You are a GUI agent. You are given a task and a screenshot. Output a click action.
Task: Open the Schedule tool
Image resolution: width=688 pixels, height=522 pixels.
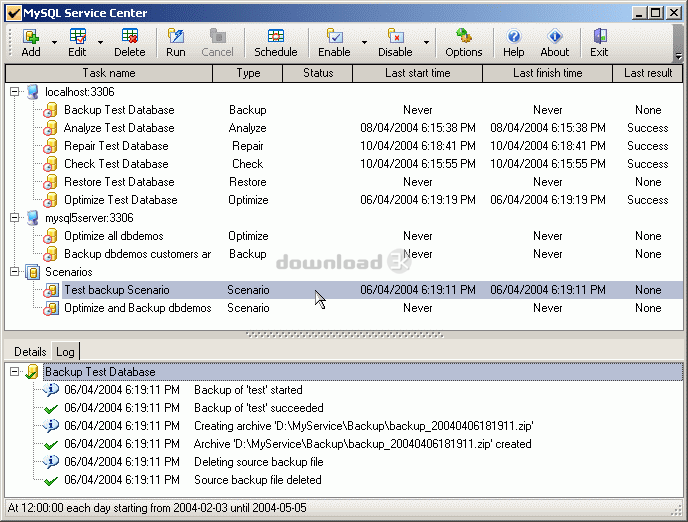276,36
